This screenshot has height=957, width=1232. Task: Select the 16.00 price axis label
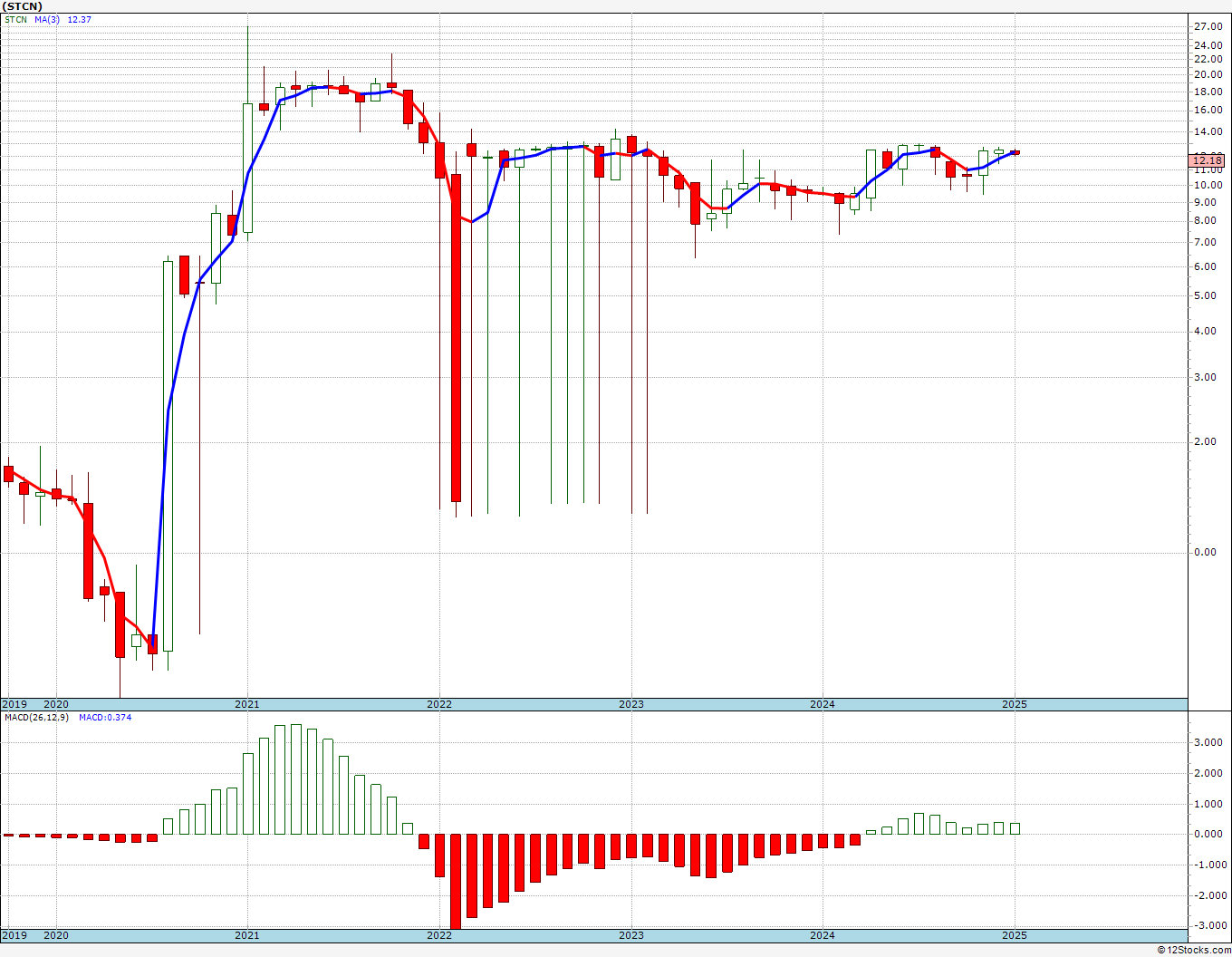point(1208,111)
